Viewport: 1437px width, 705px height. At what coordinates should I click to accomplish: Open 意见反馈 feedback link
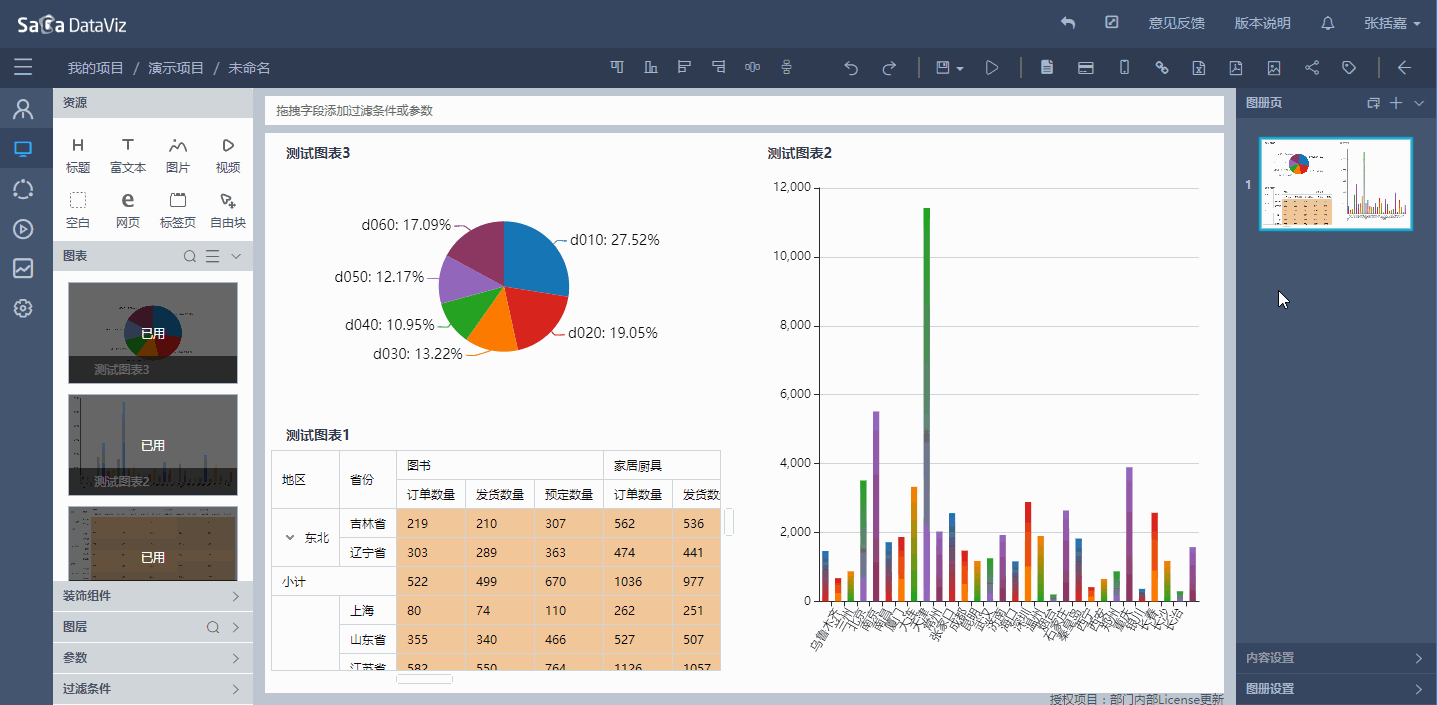pos(1176,23)
